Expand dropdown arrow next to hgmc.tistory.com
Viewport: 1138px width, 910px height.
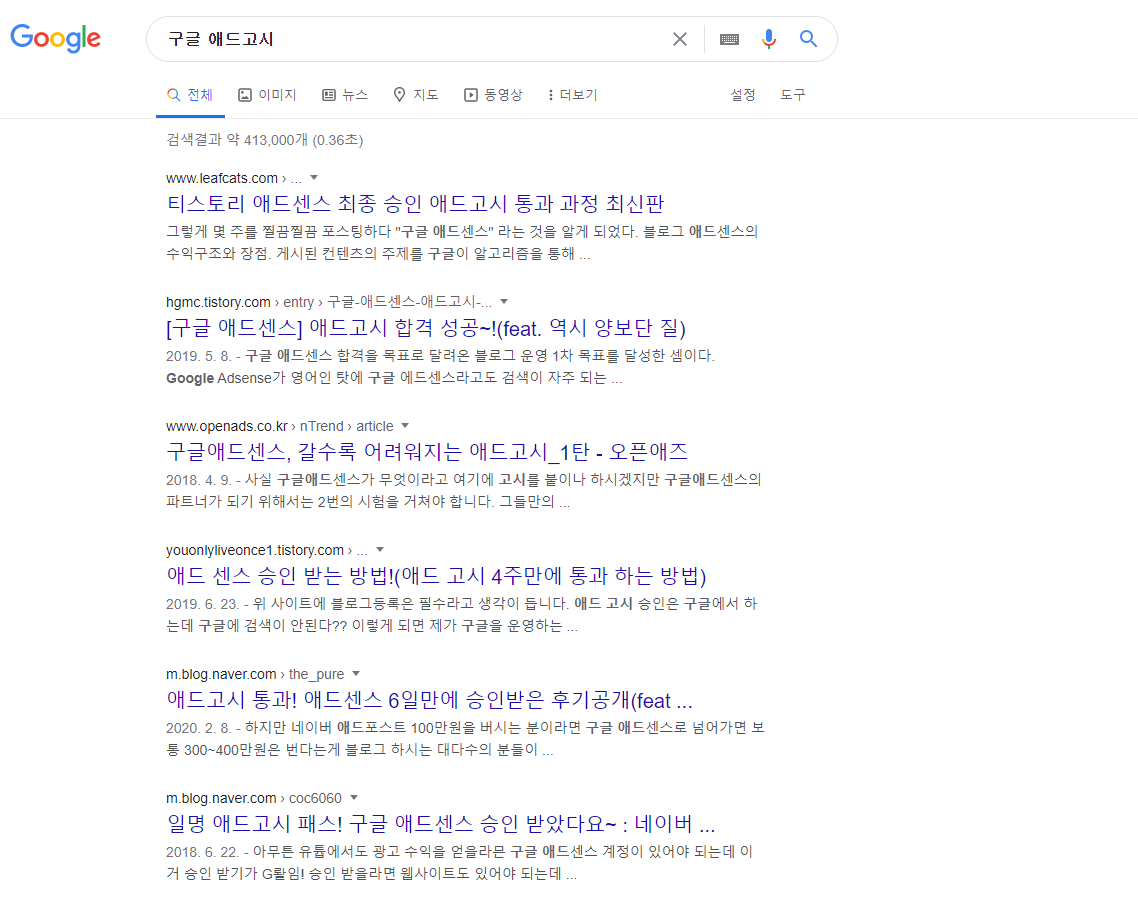point(504,302)
